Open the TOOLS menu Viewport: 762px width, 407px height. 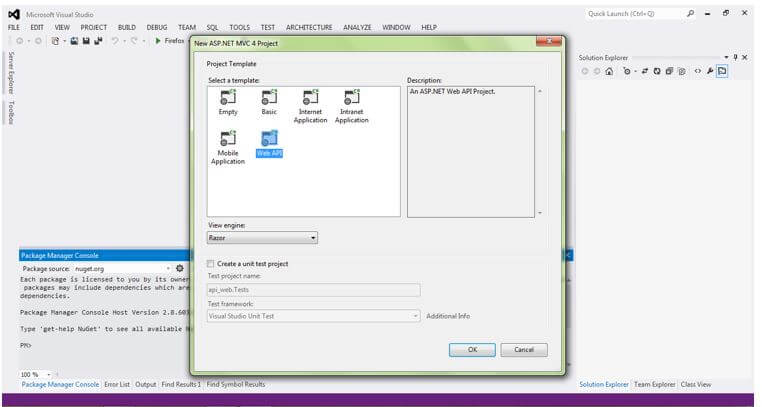click(x=240, y=28)
